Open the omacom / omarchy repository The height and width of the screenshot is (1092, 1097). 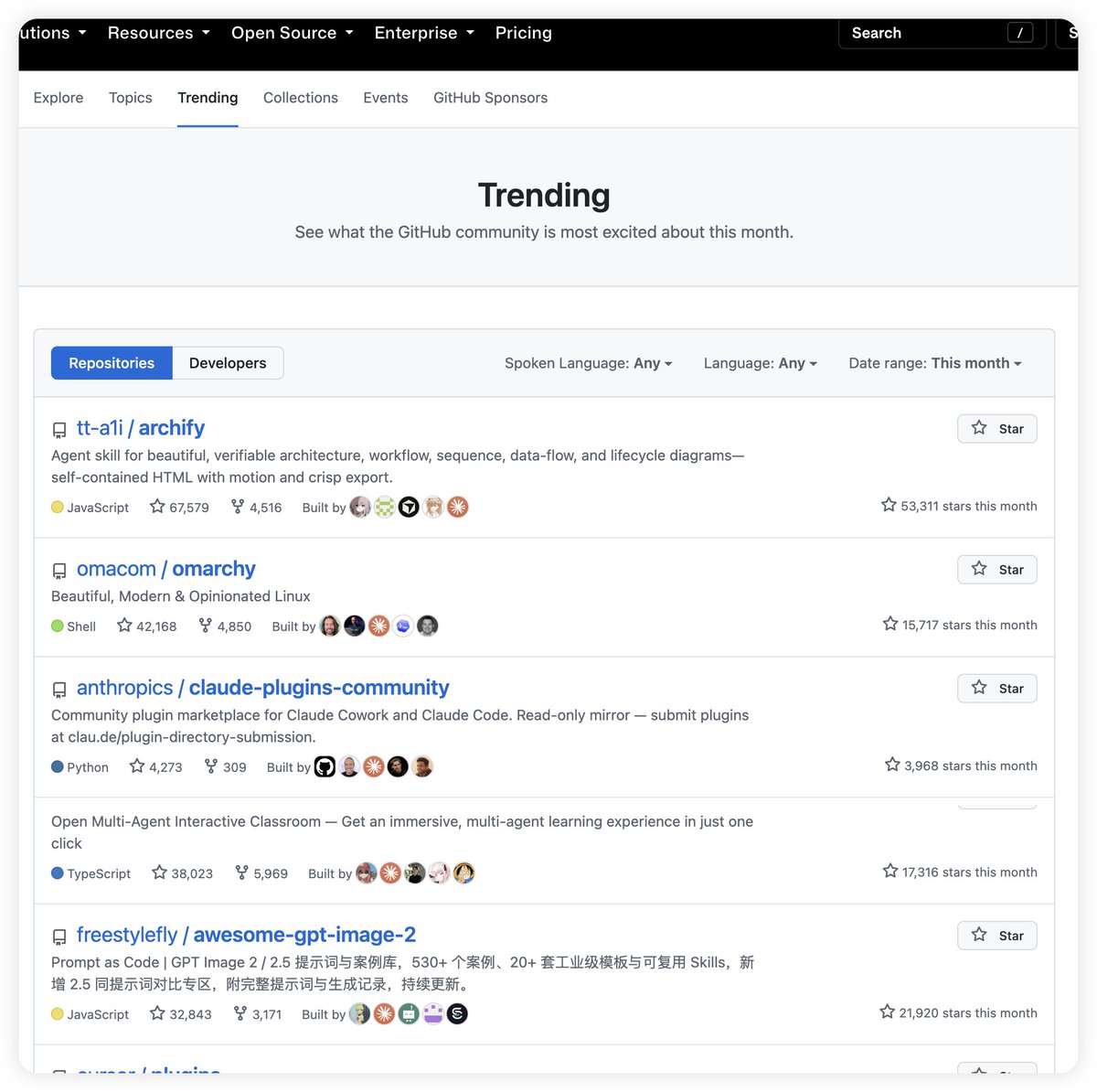(x=165, y=569)
